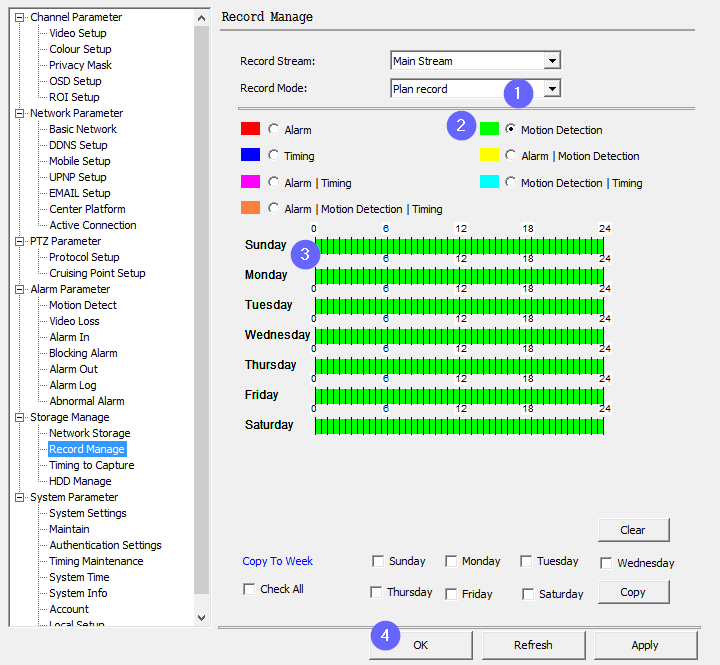This screenshot has width=720, height=665.
Task: Click the Monday schedule time bar
Action: [x=459, y=276]
